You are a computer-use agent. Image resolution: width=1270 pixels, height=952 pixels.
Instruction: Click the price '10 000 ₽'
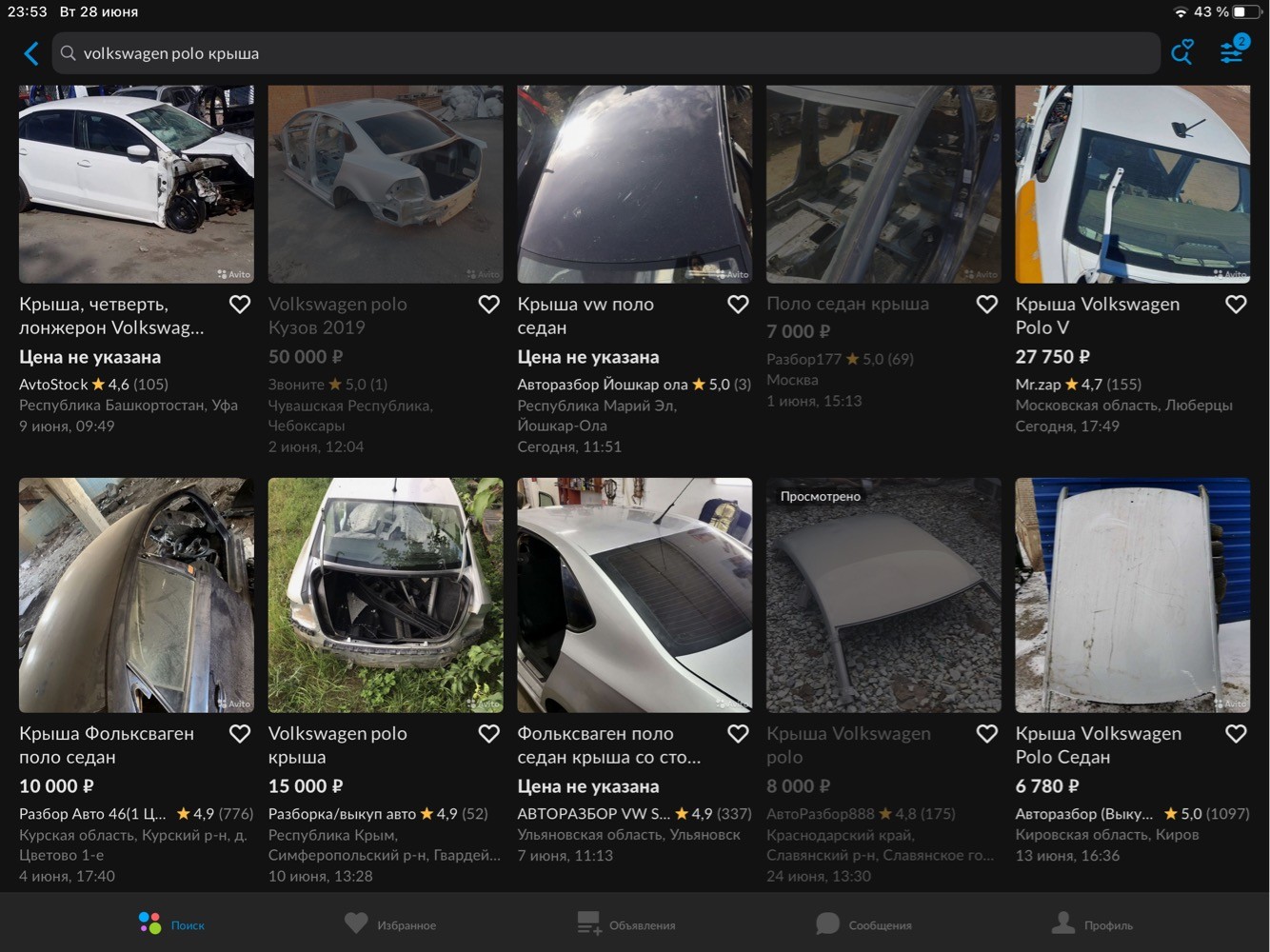[x=56, y=786]
